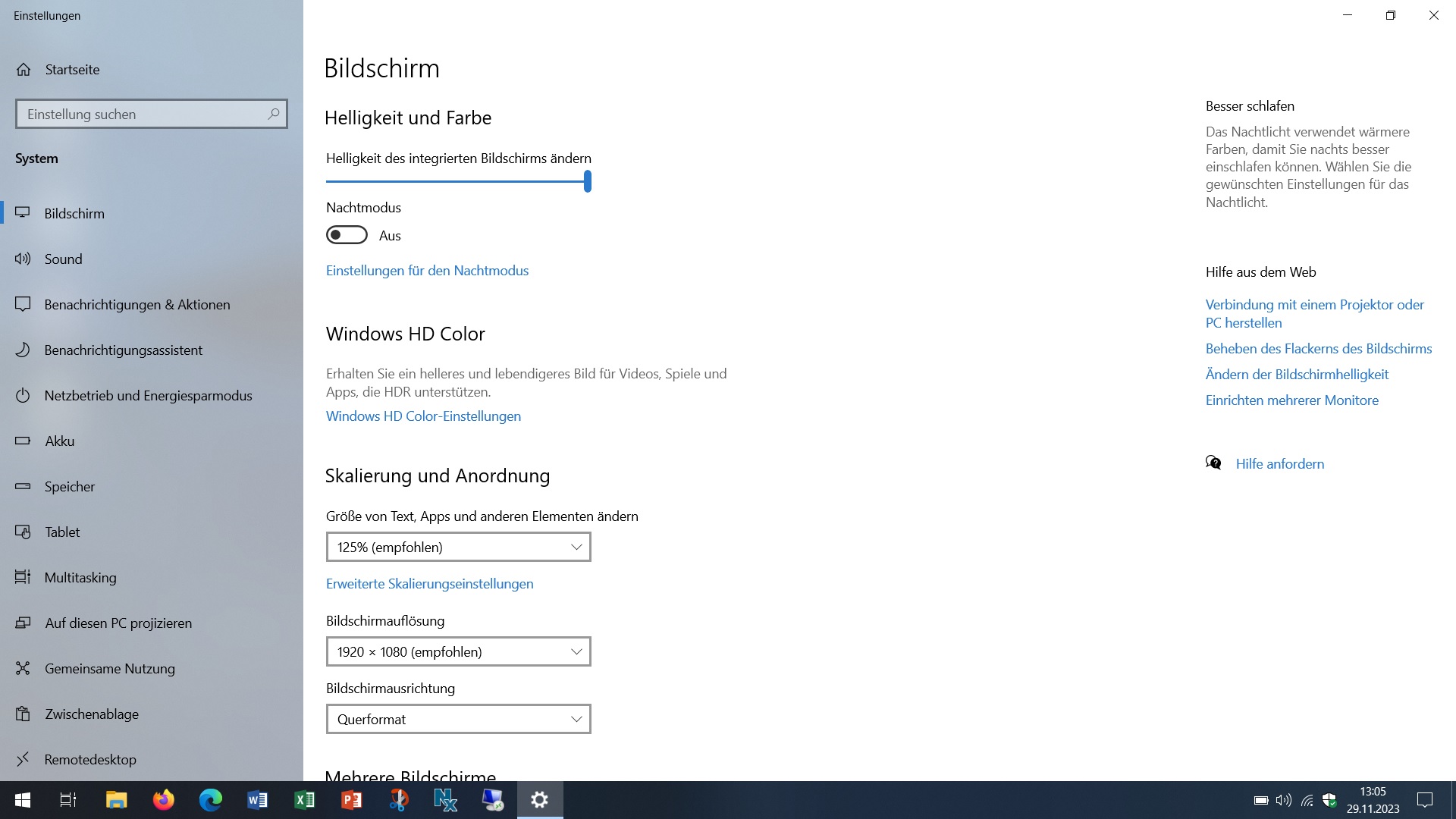Viewport: 1456px width, 819px height.
Task: Click the Akku battery icon in sidebar
Action: (23, 441)
